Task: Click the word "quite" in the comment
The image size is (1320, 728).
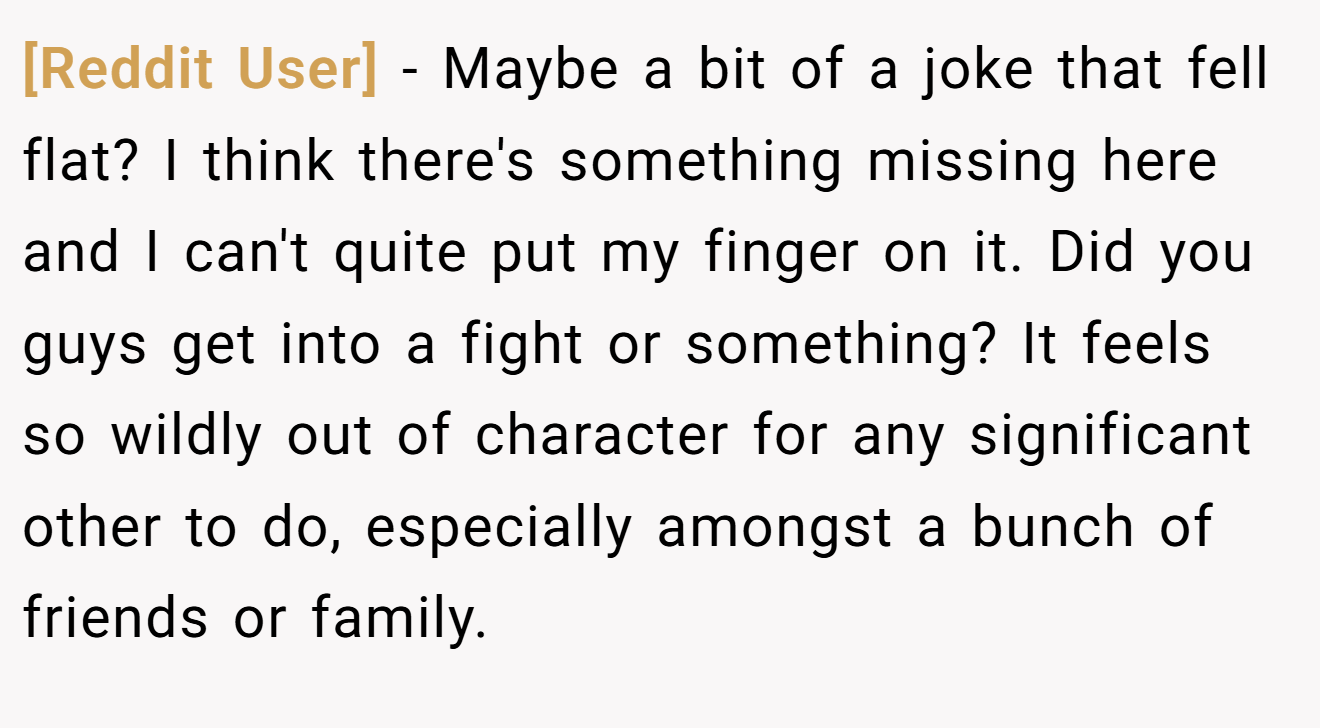Action: tap(400, 253)
